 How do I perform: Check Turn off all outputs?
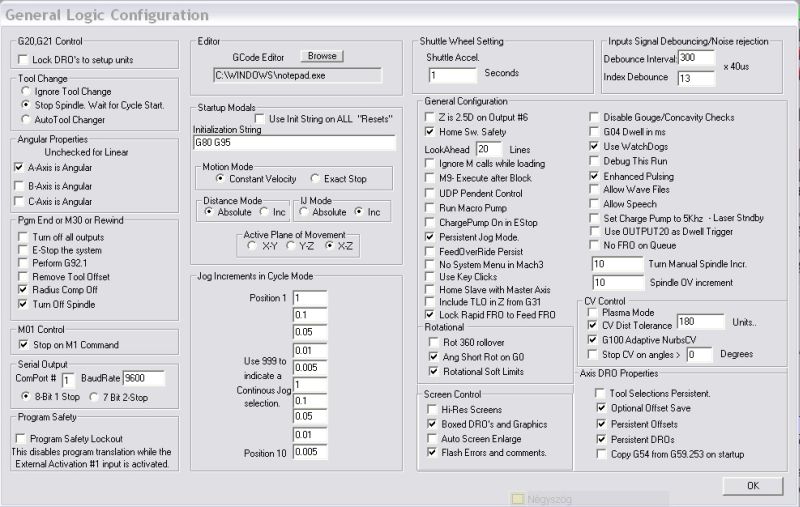[23, 237]
